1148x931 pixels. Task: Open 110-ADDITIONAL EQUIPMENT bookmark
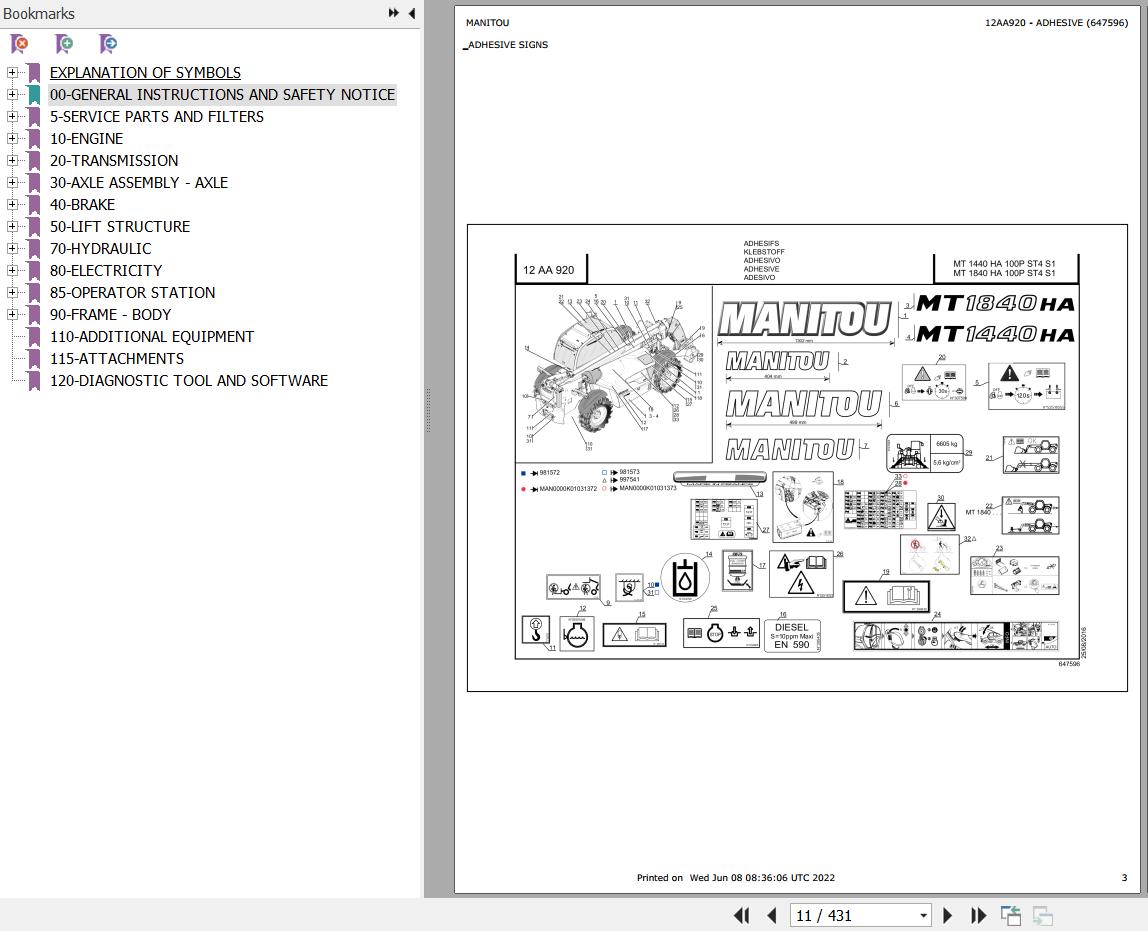tap(152, 336)
